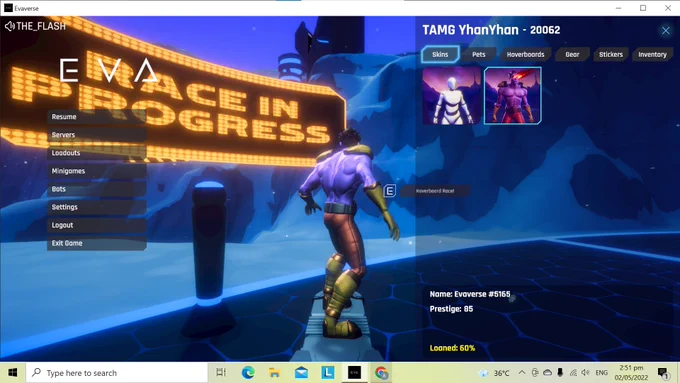The image size is (680, 383).
Task: Open Minigames from the pause menu
Action: tap(96, 171)
